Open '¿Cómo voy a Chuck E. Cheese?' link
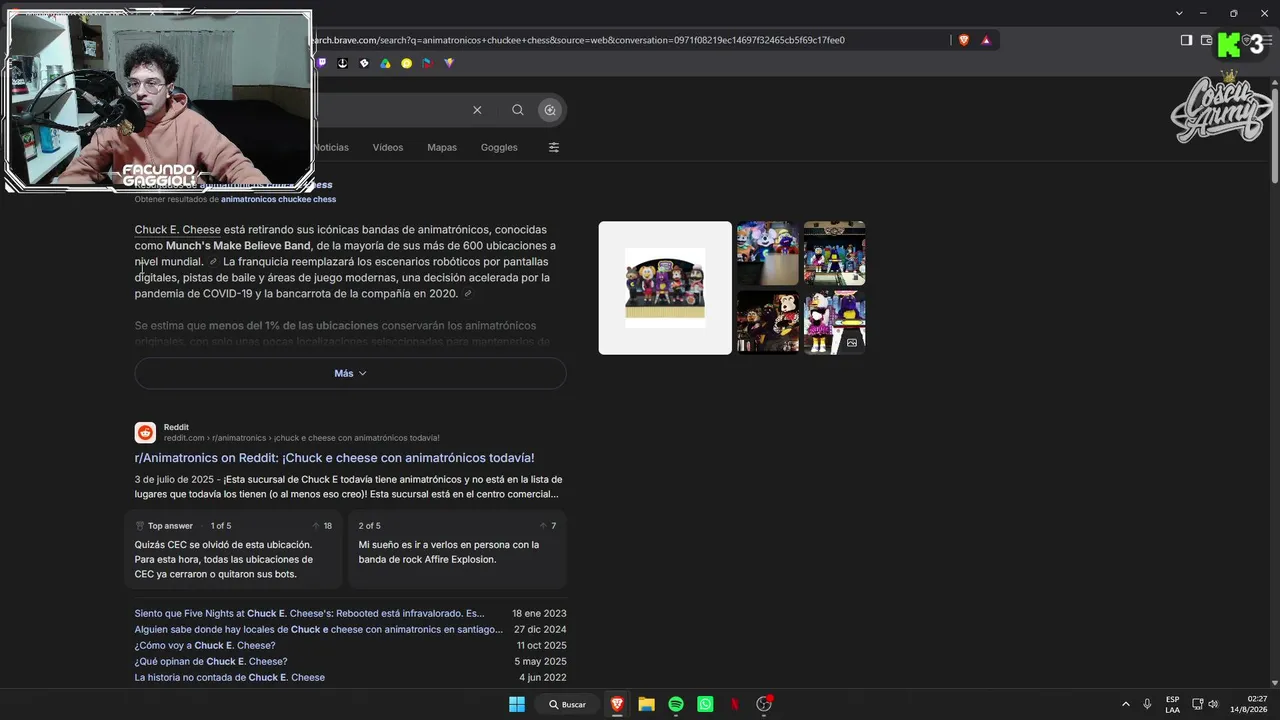 click(x=205, y=645)
